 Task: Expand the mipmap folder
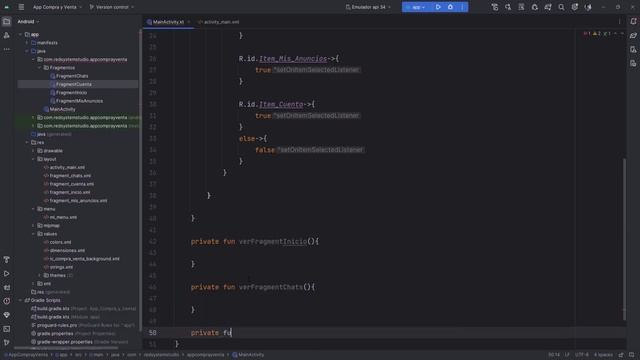[33, 226]
